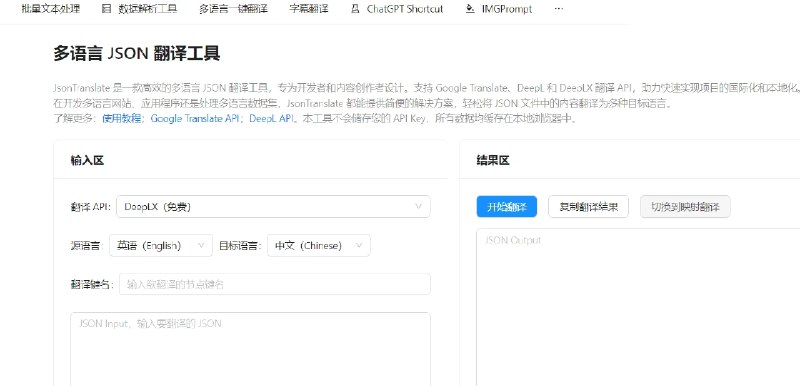Click the 结果区 panel heading
Image resolution: width=800 pixels, height=386 pixels.
493,161
